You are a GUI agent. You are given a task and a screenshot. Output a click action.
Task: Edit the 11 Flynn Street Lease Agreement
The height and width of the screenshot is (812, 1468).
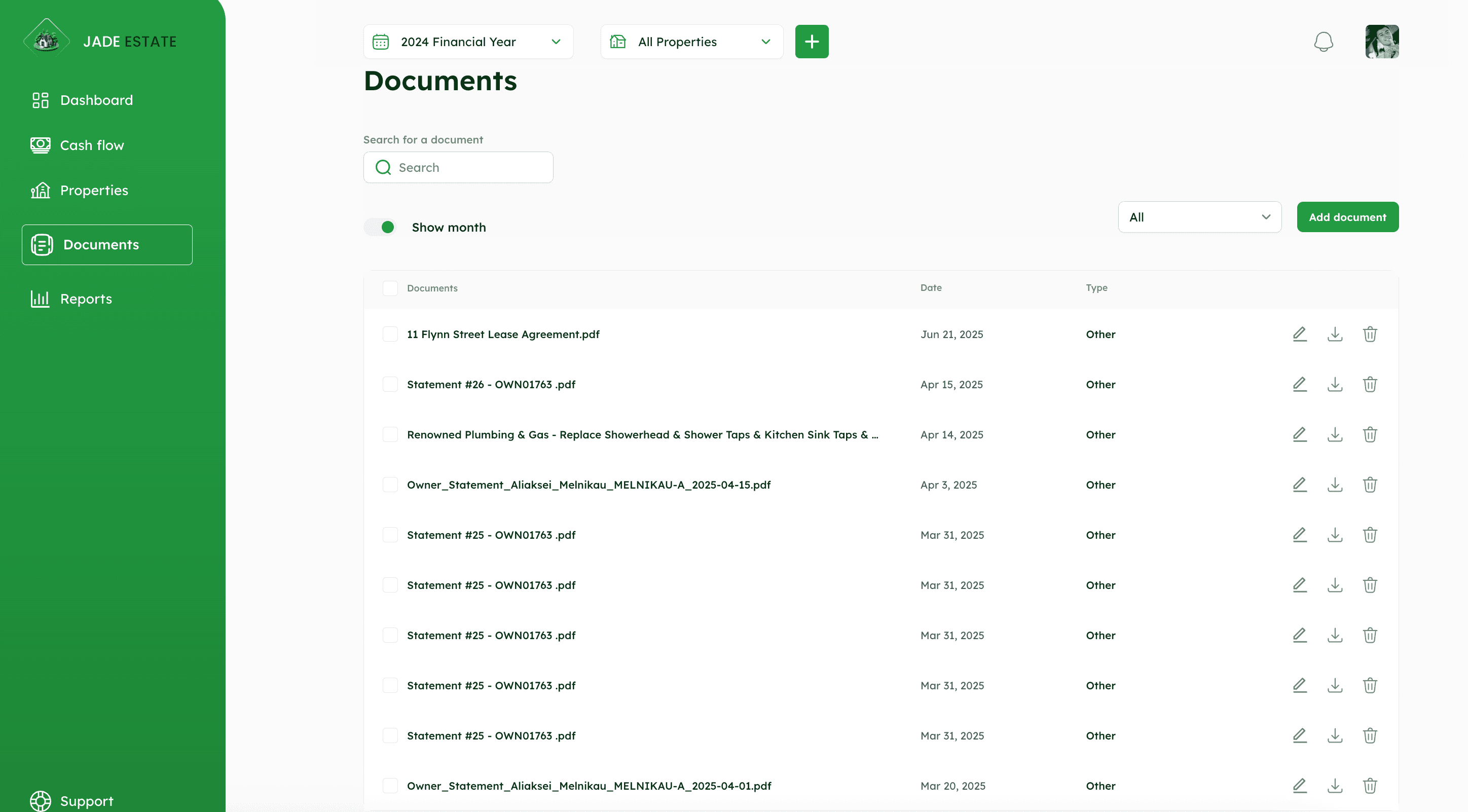tap(1299, 334)
